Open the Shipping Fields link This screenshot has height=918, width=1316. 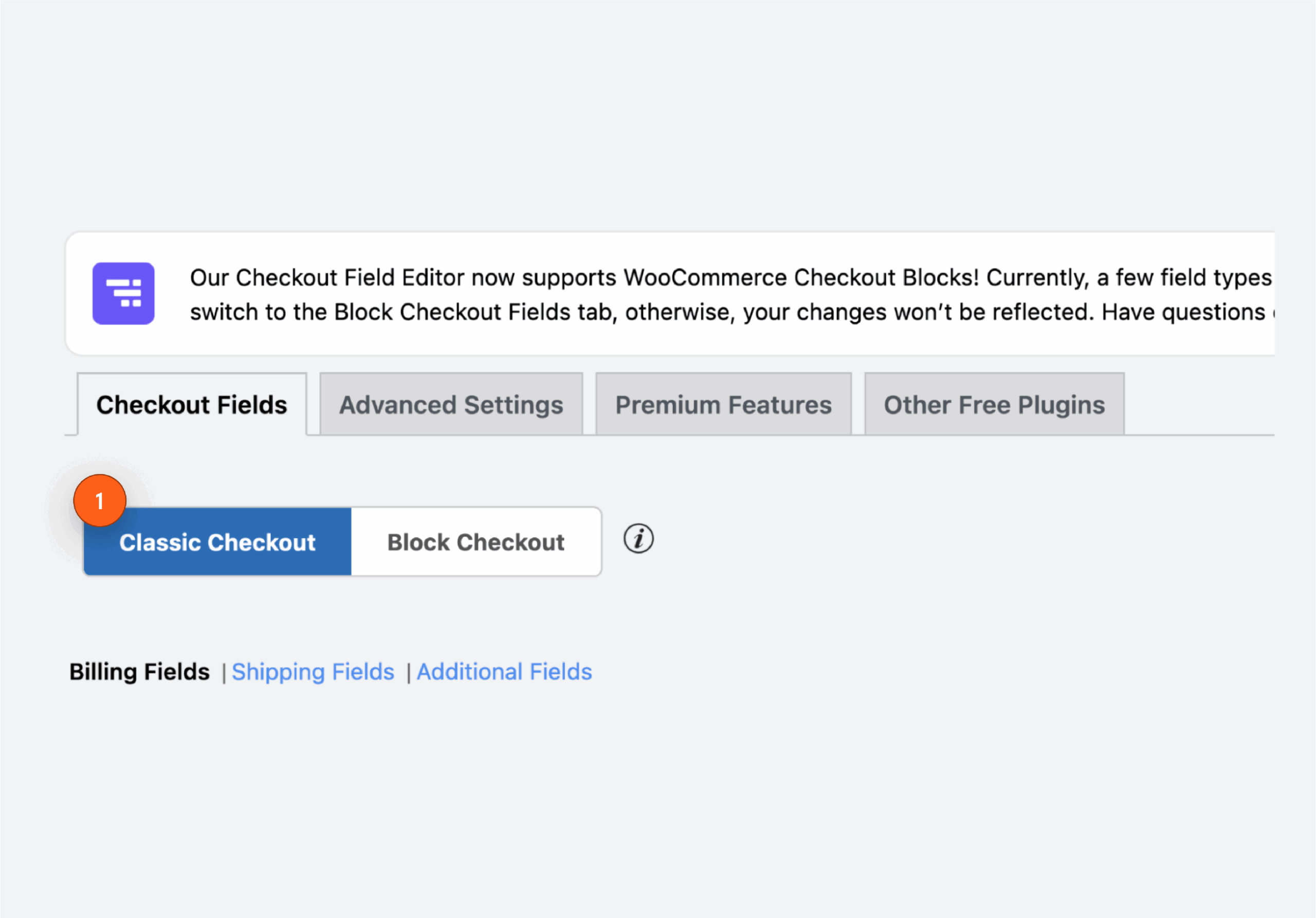[x=313, y=672]
